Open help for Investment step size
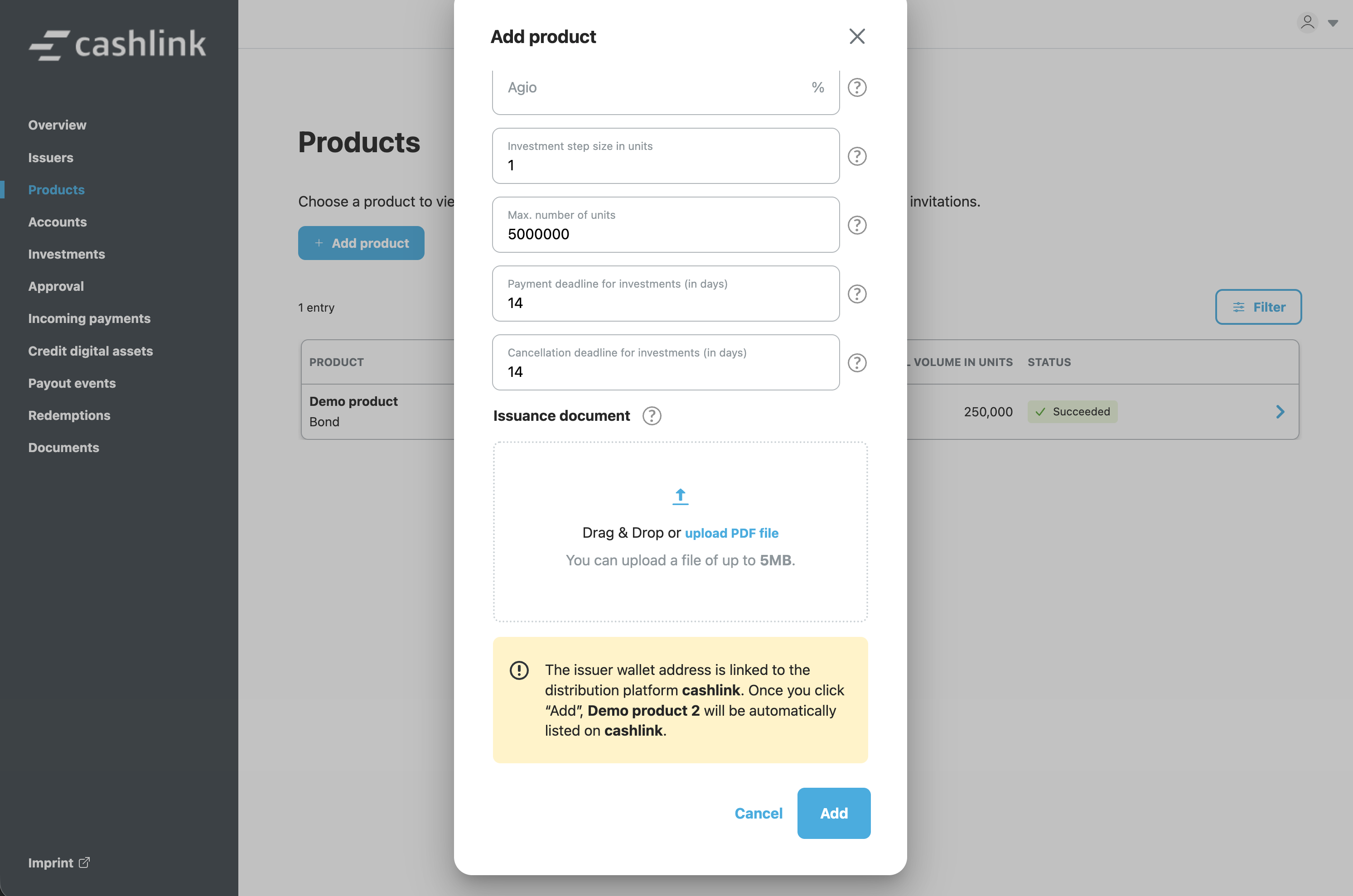The width and height of the screenshot is (1353, 896). (x=856, y=156)
